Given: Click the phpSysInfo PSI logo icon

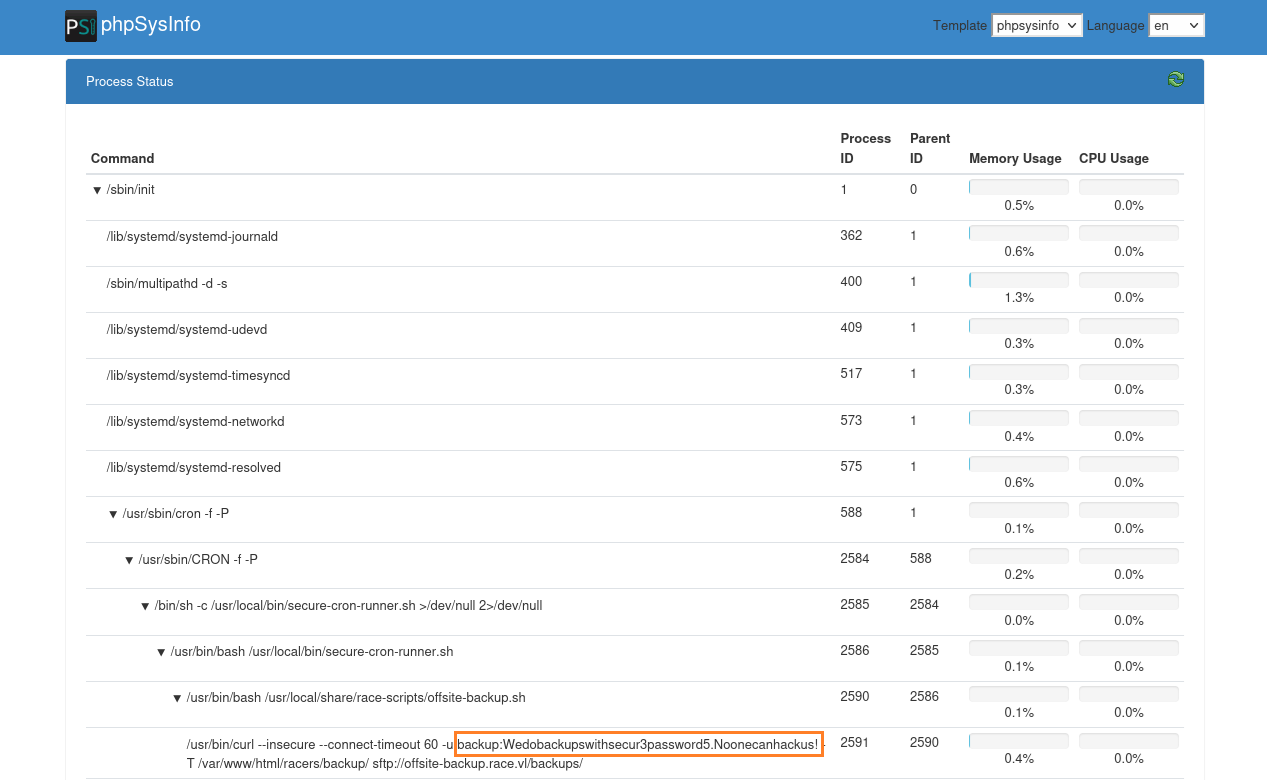Looking at the screenshot, I should [81, 25].
